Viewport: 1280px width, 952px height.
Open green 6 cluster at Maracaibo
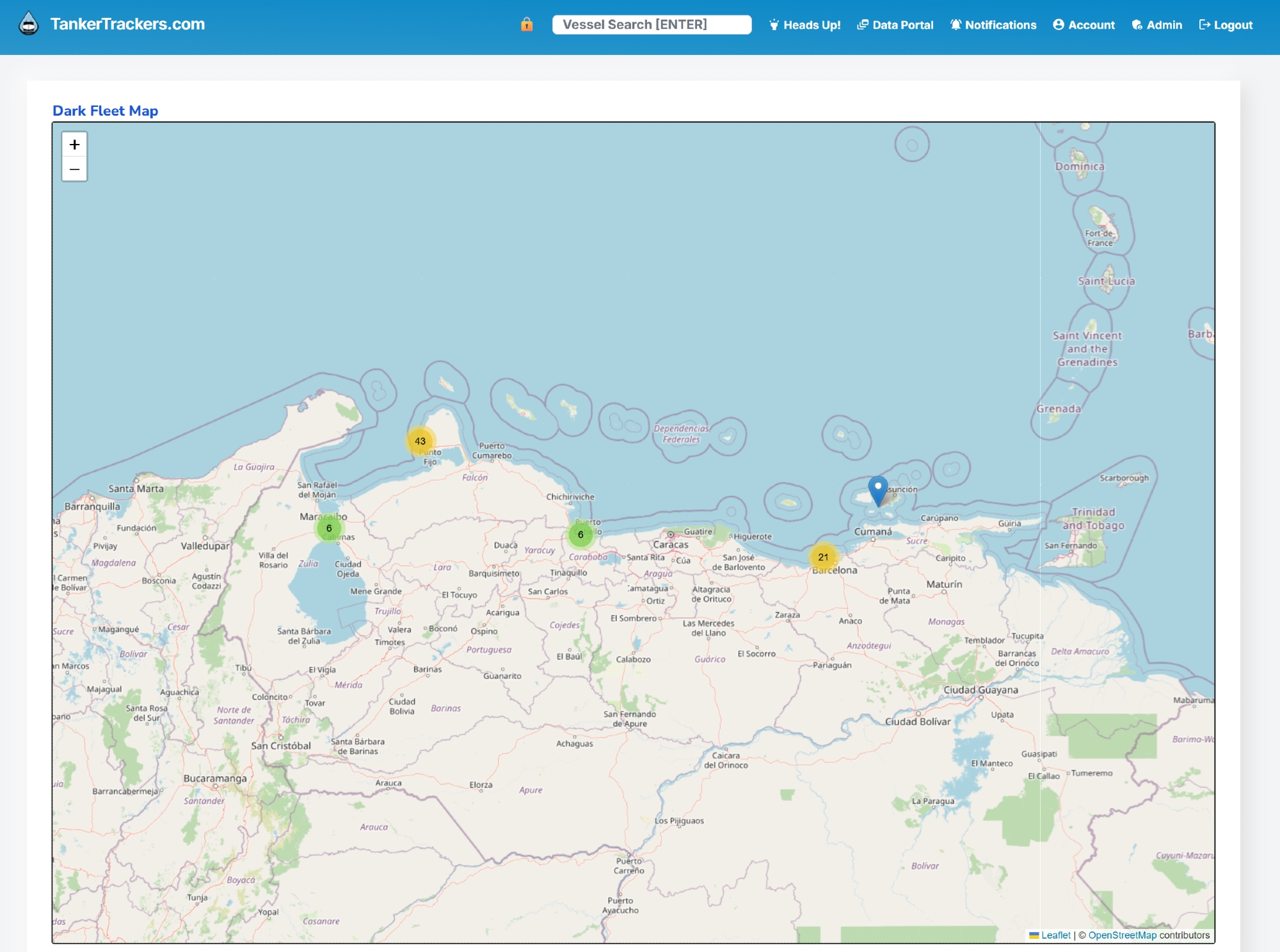[329, 528]
